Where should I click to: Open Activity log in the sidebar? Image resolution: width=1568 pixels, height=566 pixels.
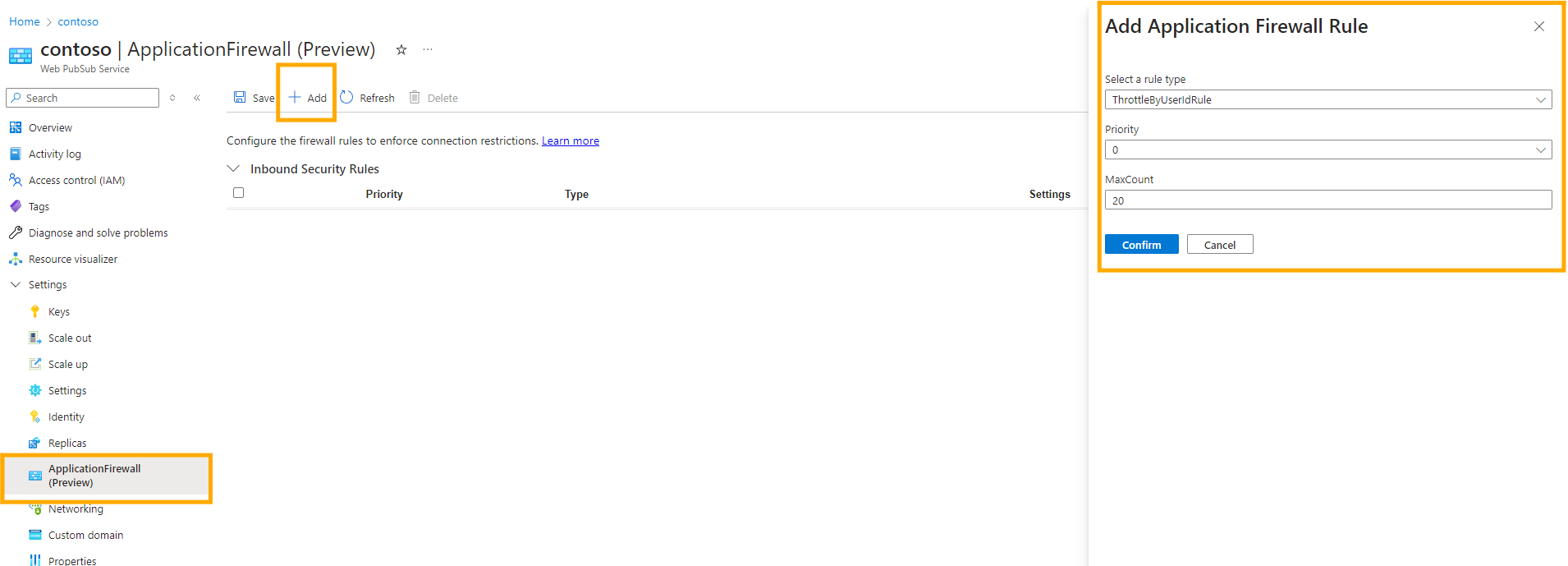tap(54, 154)
